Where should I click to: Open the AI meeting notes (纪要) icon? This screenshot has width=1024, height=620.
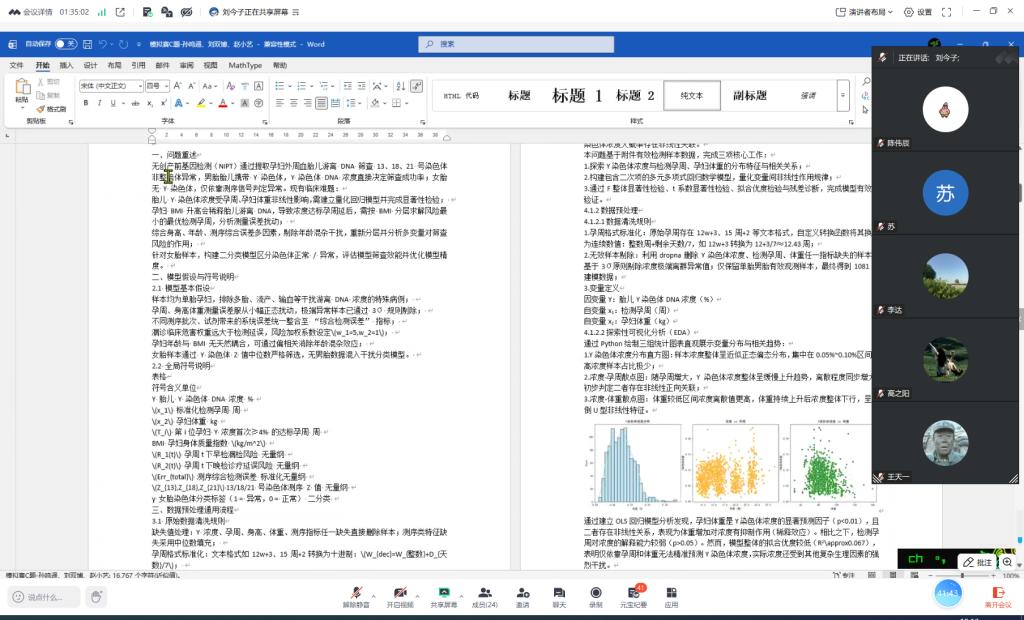633,597
